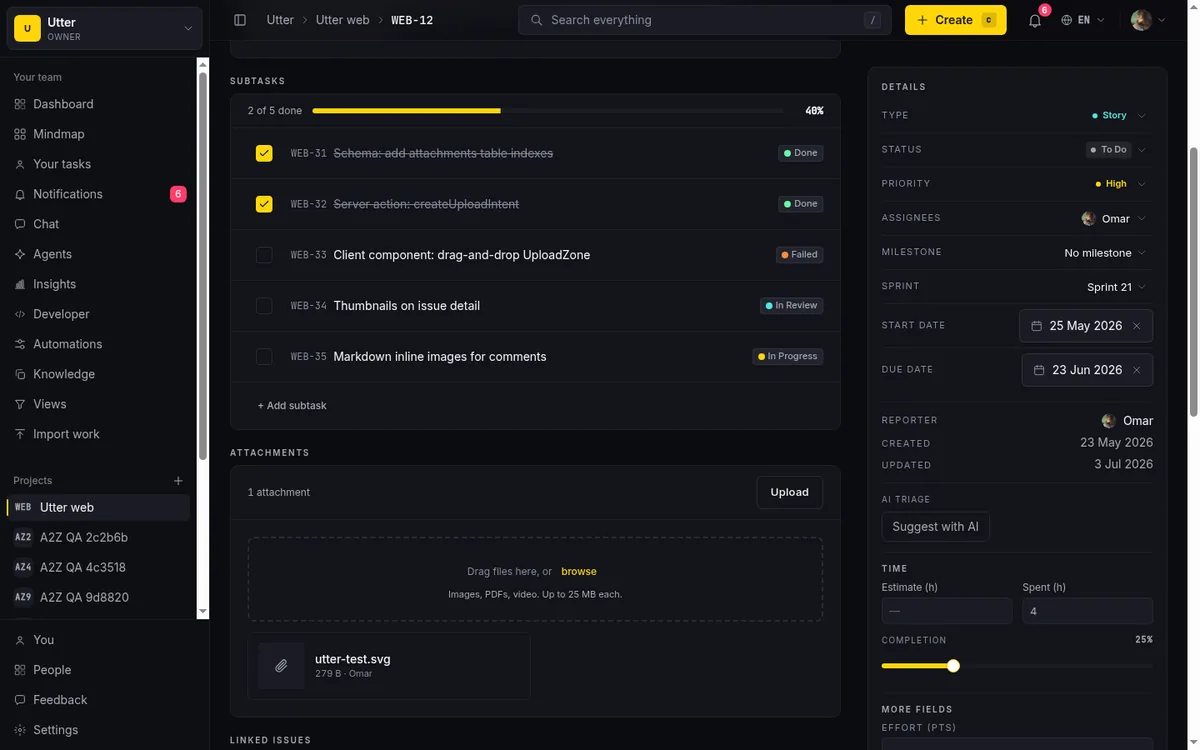The image size is (1200, 750).
Task: Click the Your tasks icon
Action: (20, 164)
